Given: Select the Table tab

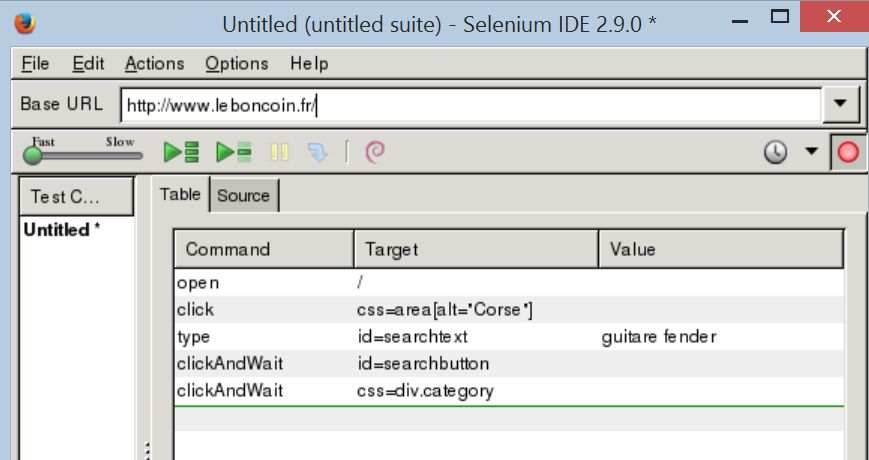Looking at the screenshot, I should 180,195.
